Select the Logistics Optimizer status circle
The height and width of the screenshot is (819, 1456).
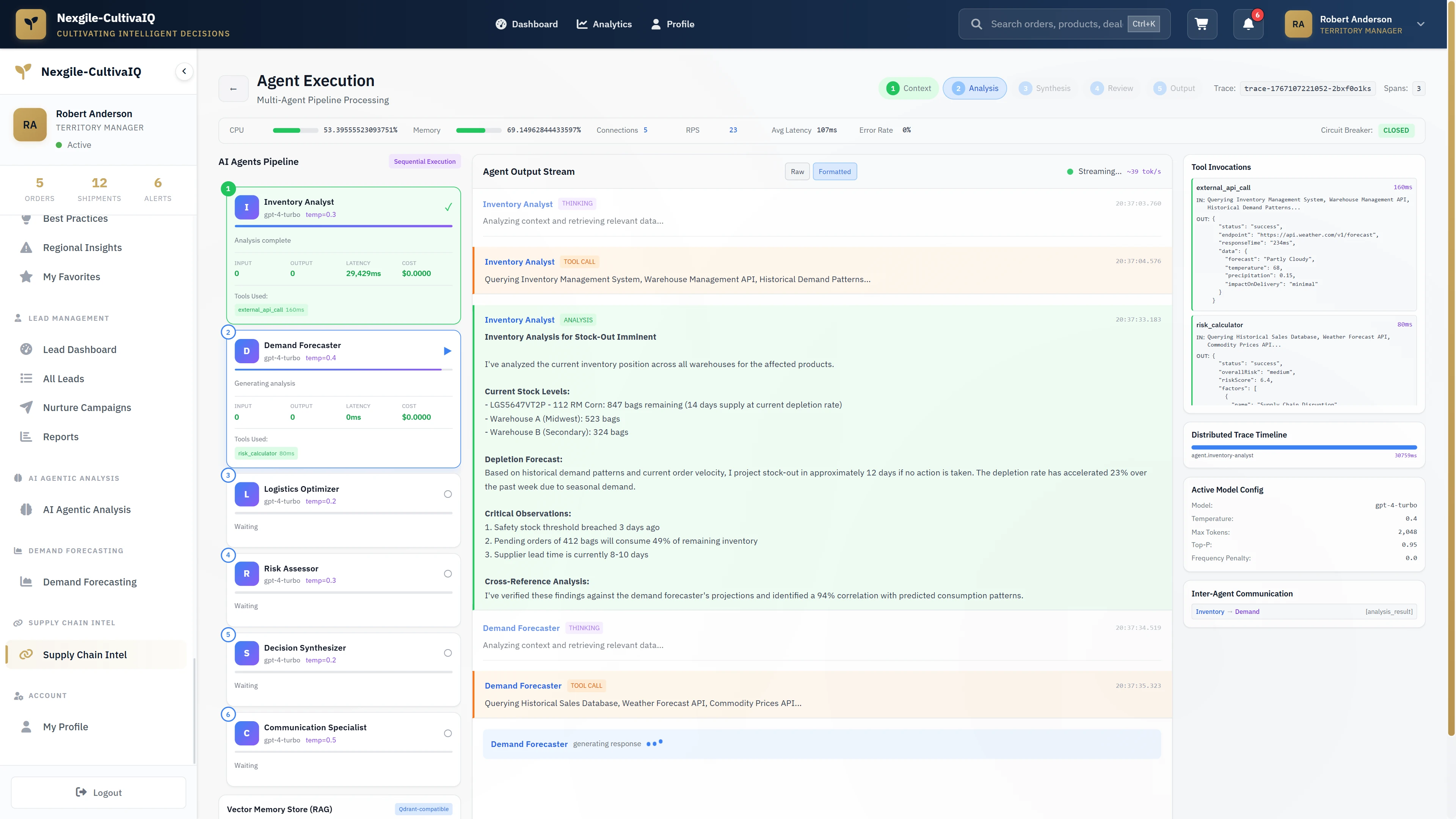tap(448, 494)
